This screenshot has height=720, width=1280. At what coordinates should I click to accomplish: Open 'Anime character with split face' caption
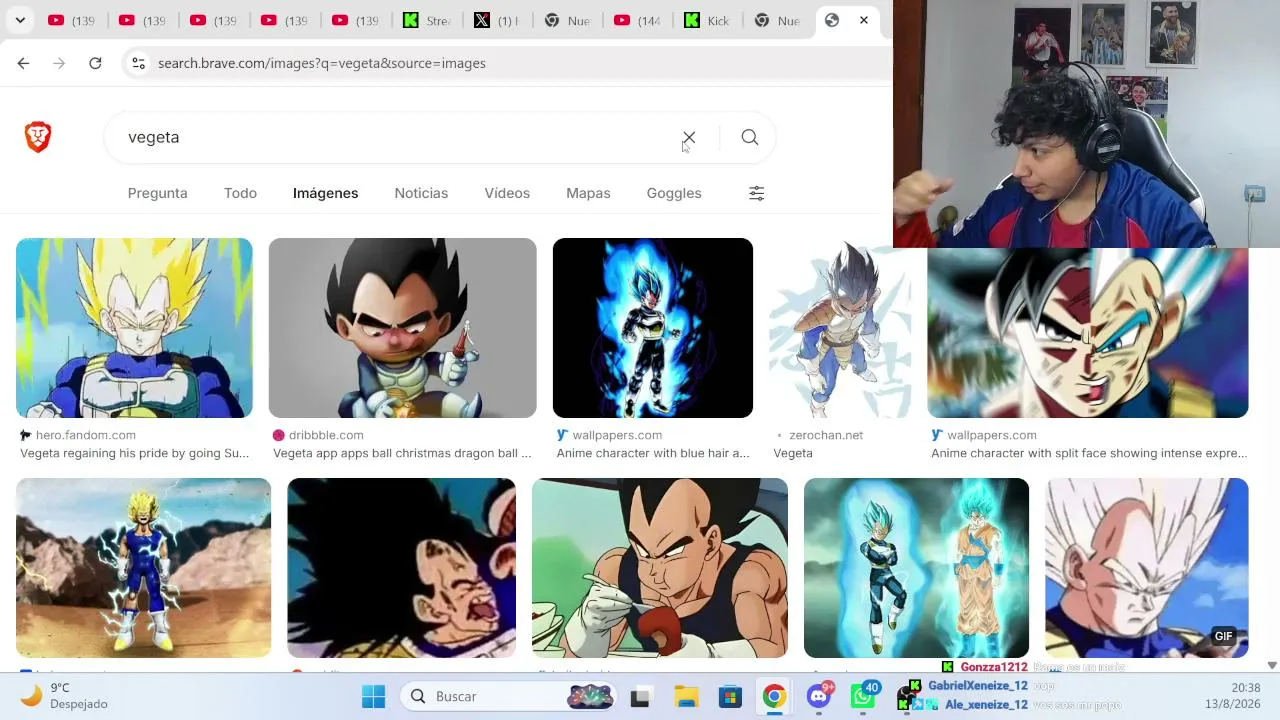[1089, 453]
